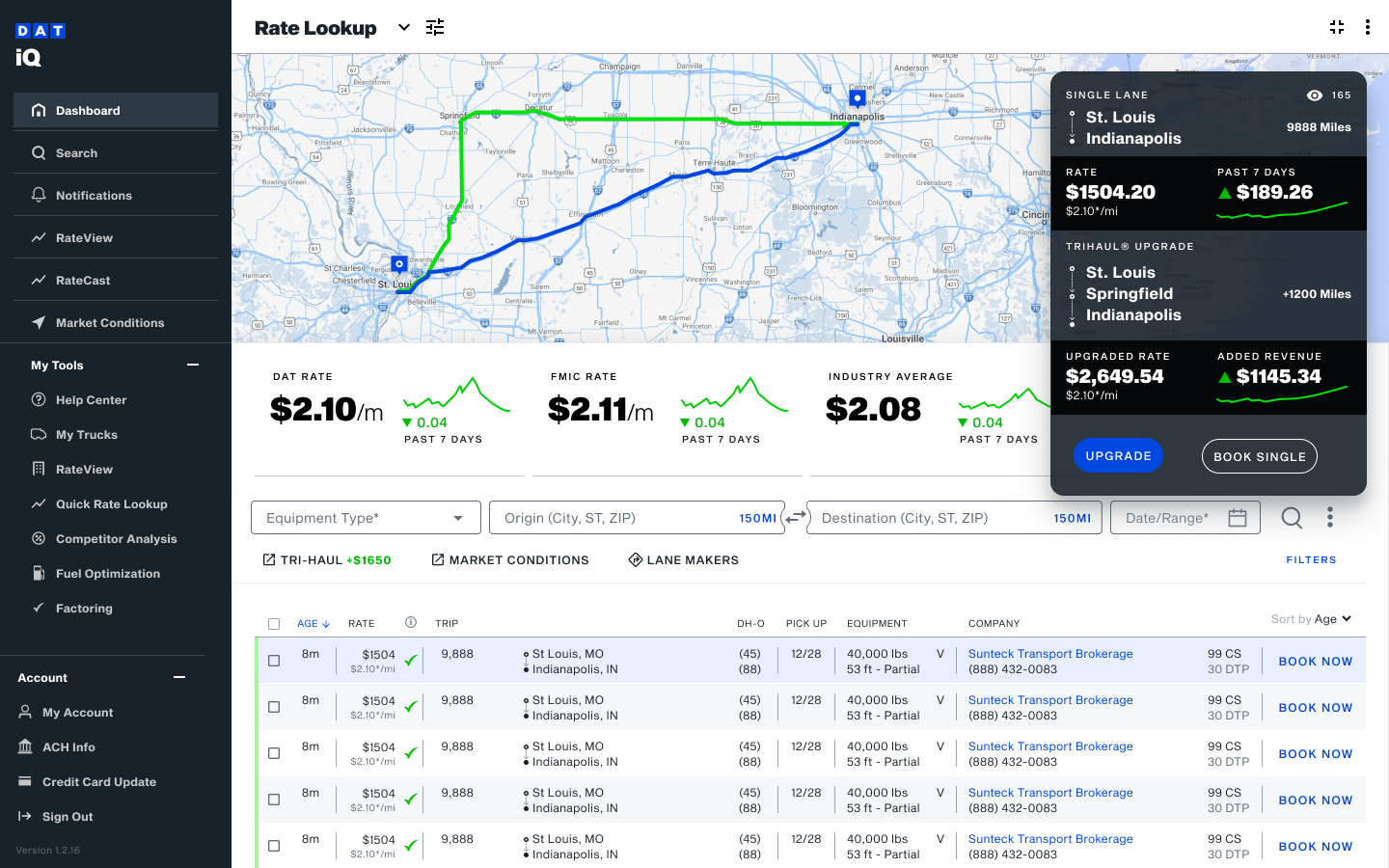This screenshot has width=1389, height=868.
Task: Open the Sort by Age dropdown
Action: coord(1312,619)
